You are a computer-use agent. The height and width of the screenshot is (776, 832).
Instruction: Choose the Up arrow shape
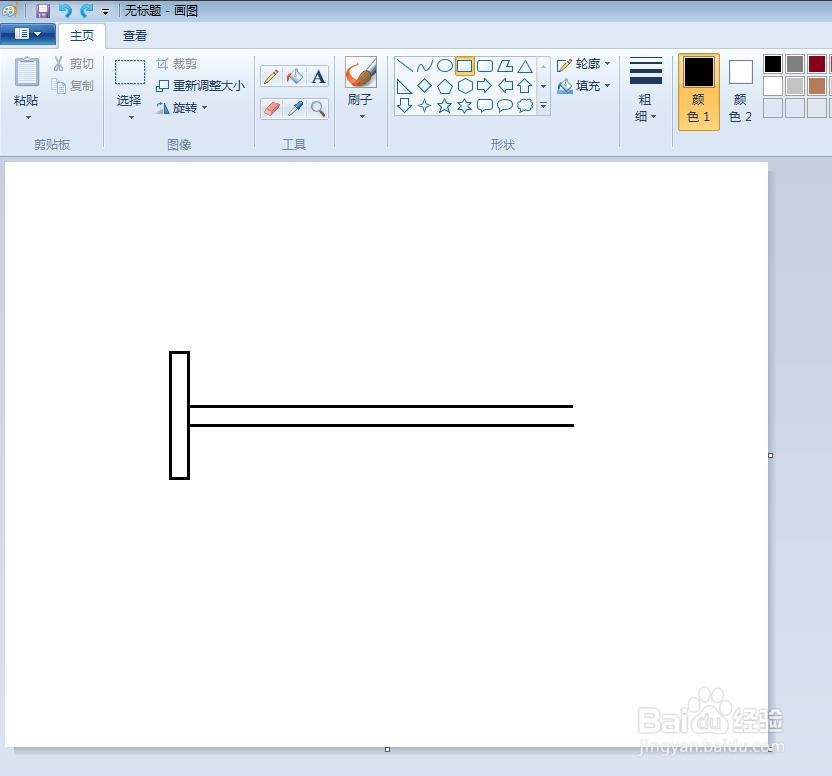point(525,86)
